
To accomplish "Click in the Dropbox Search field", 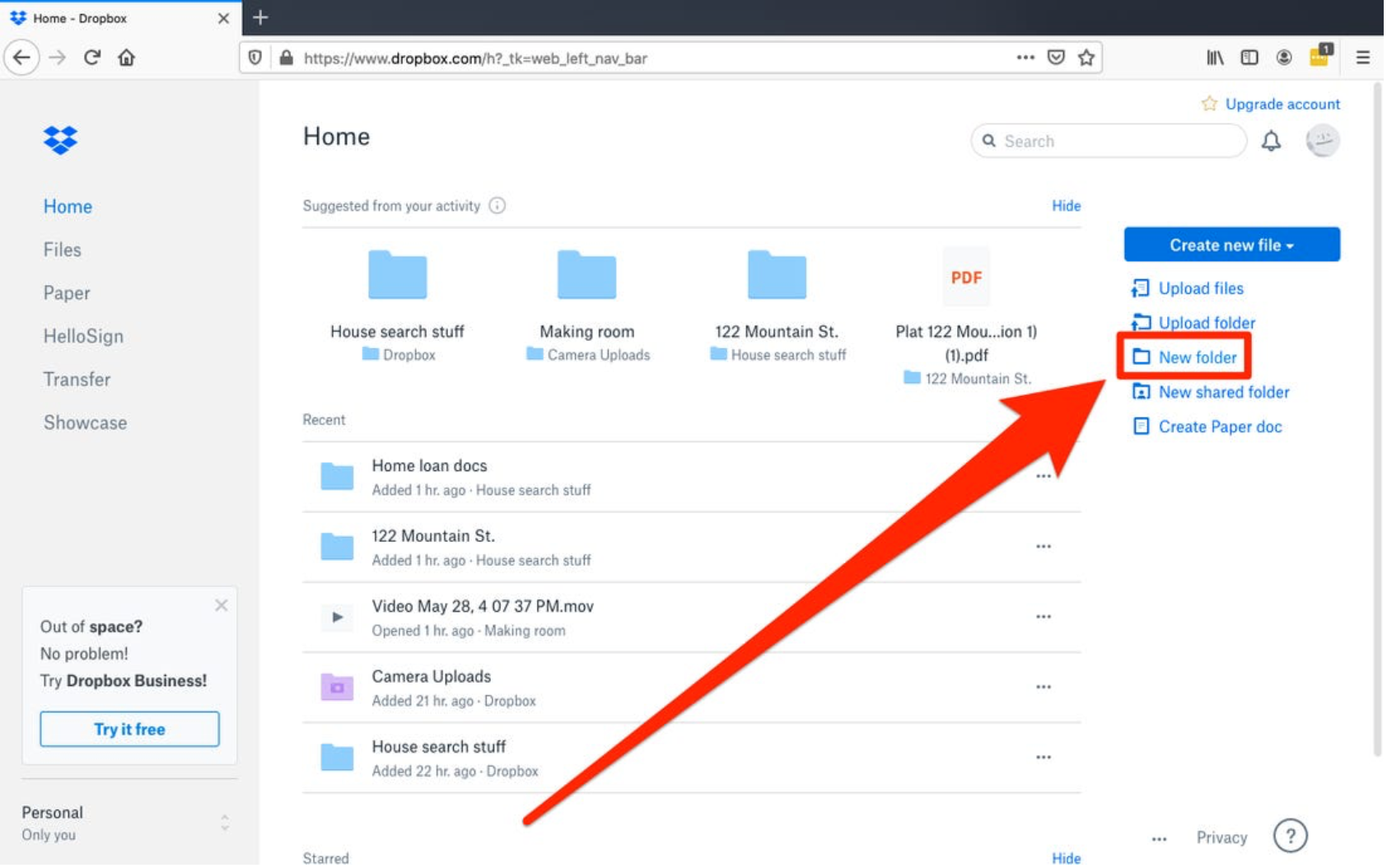I will tap(1109, 141).
